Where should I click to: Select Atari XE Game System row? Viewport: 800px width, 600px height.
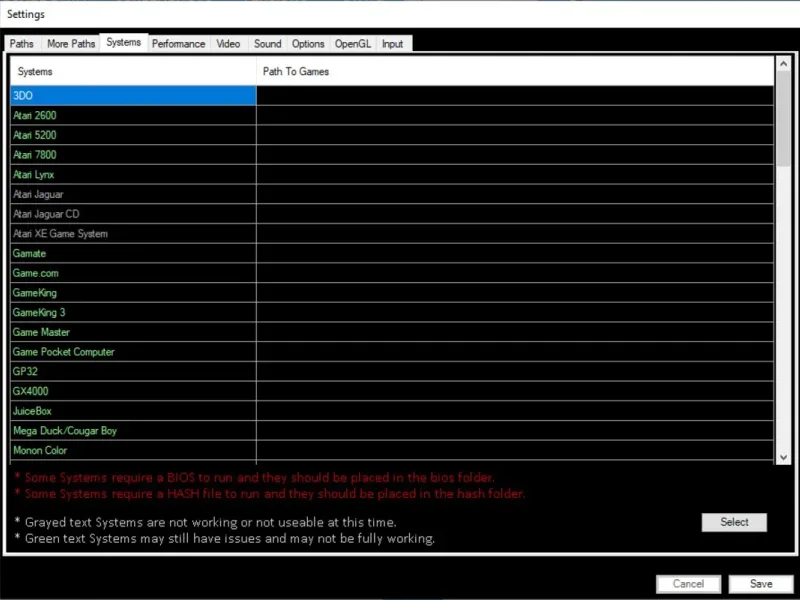click(x=133, y=234)
